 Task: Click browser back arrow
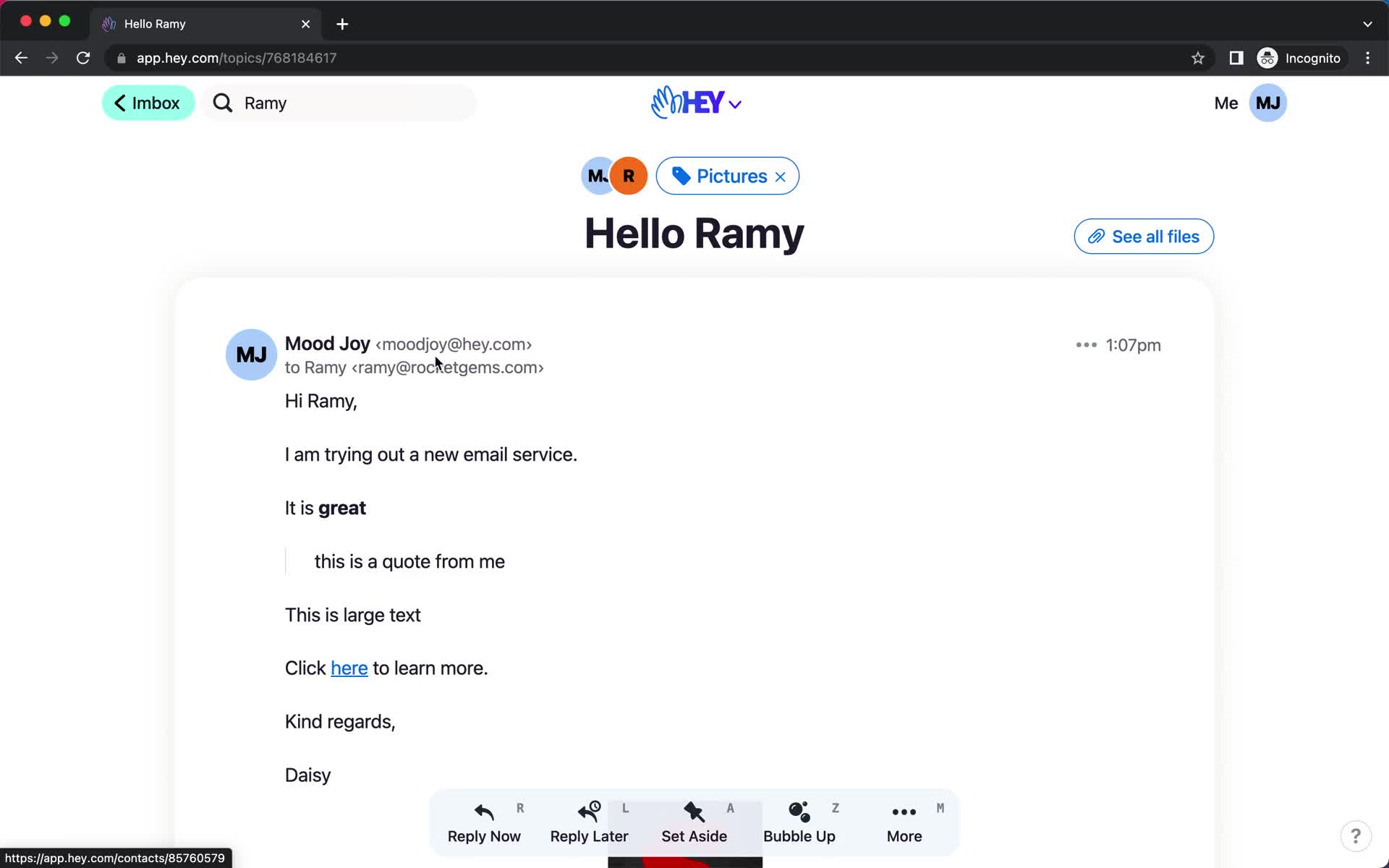[21, 58]
